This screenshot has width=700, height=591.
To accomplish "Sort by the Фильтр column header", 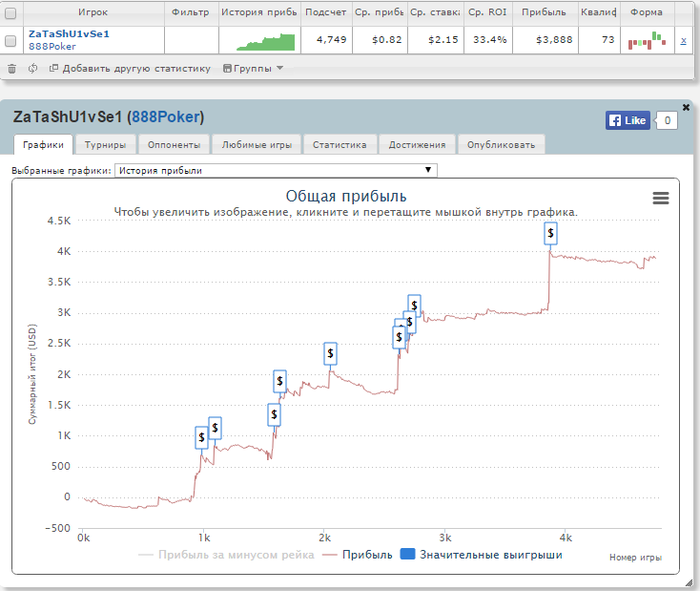I will point(191,12).
